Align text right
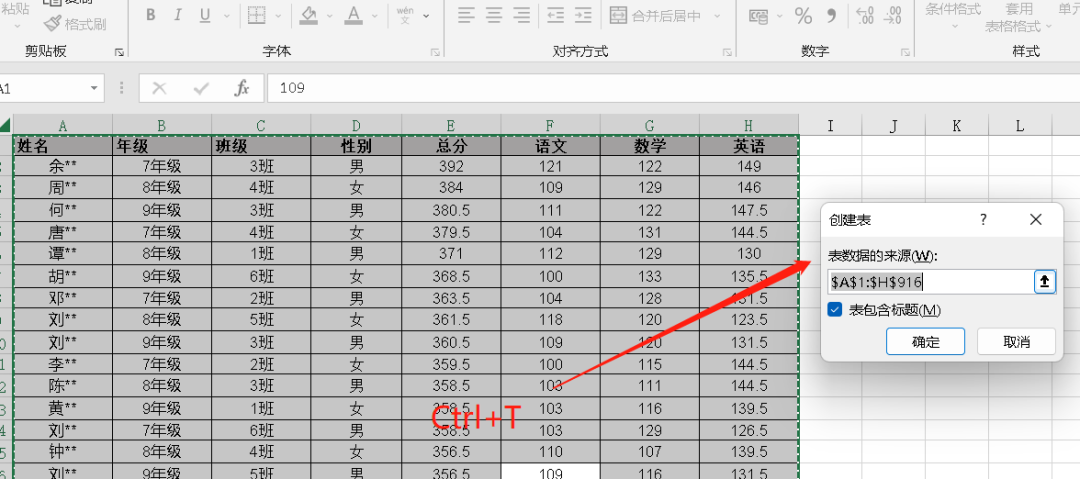 [522, 15]
